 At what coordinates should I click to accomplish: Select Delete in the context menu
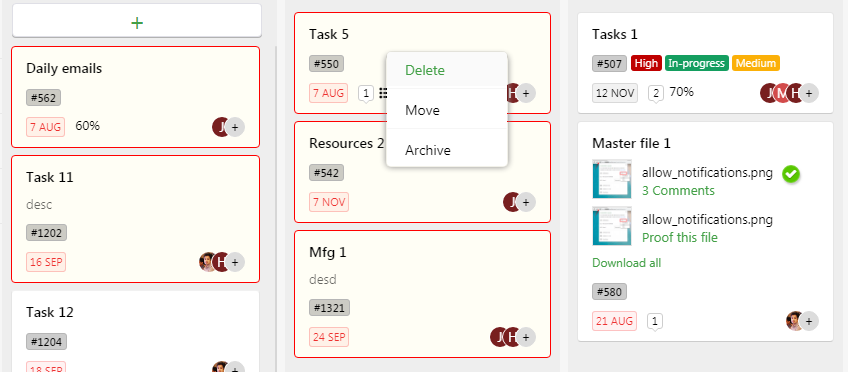[x=425, y=70]
